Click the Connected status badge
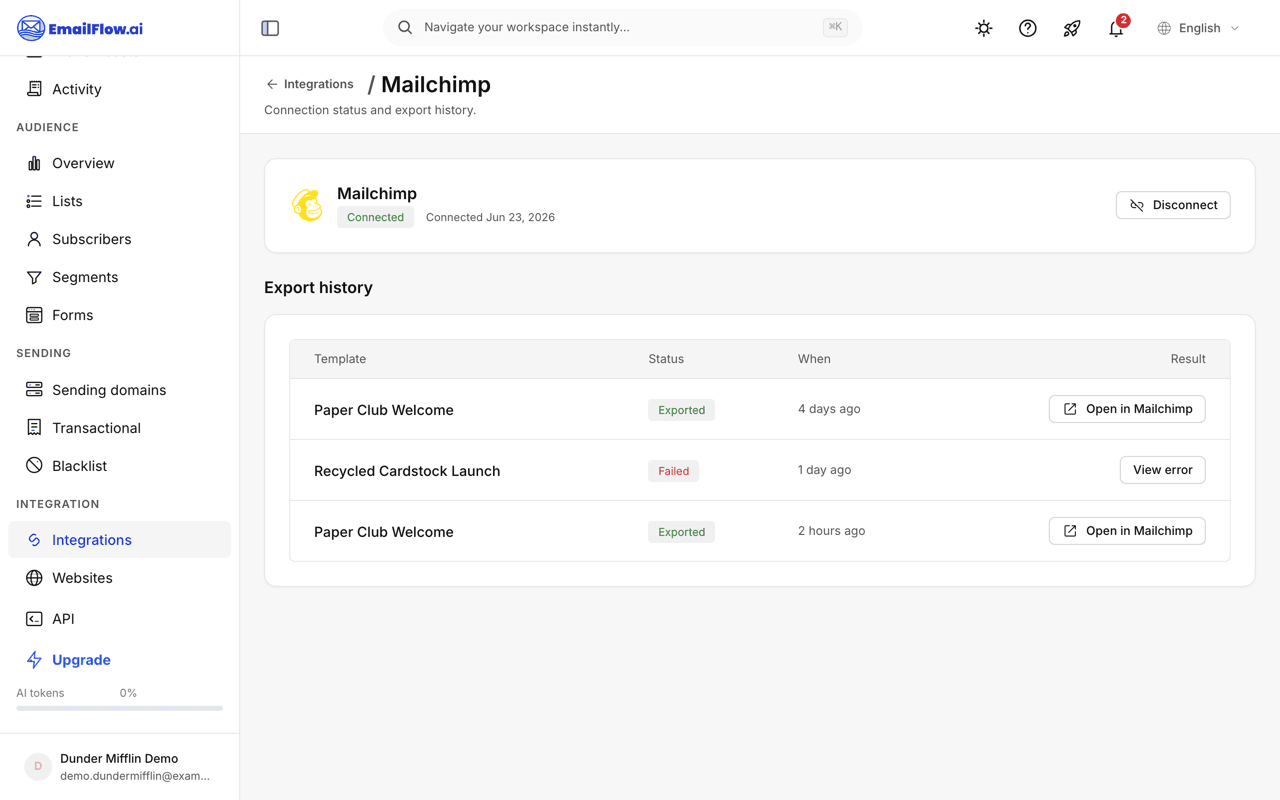Viewport: 1280px width, 800px height. click(375, 217)
